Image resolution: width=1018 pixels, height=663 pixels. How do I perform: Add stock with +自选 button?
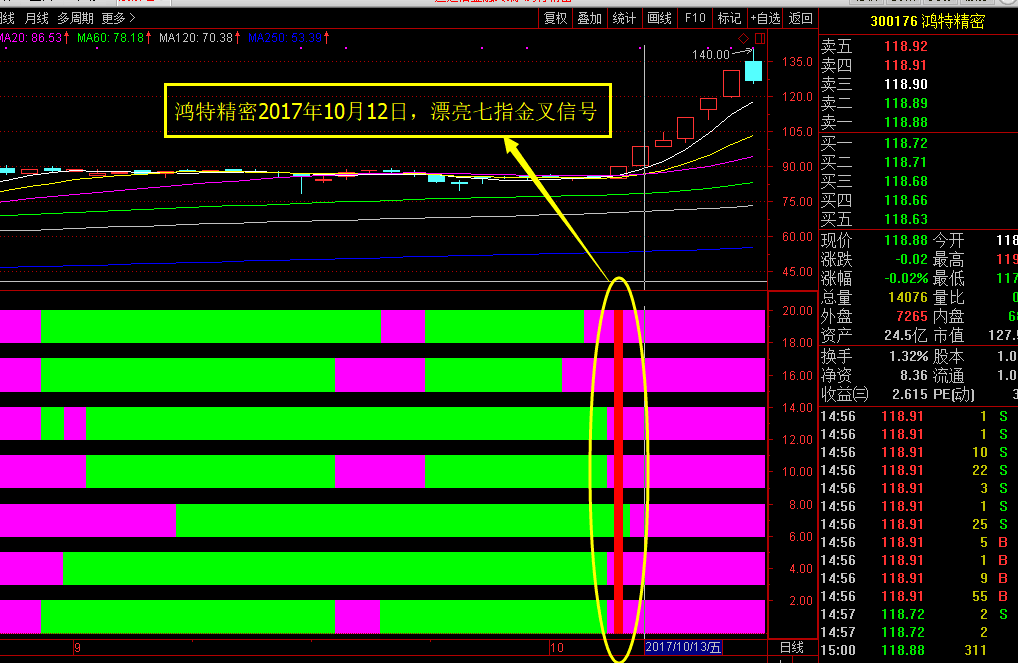tap(765, 18)
